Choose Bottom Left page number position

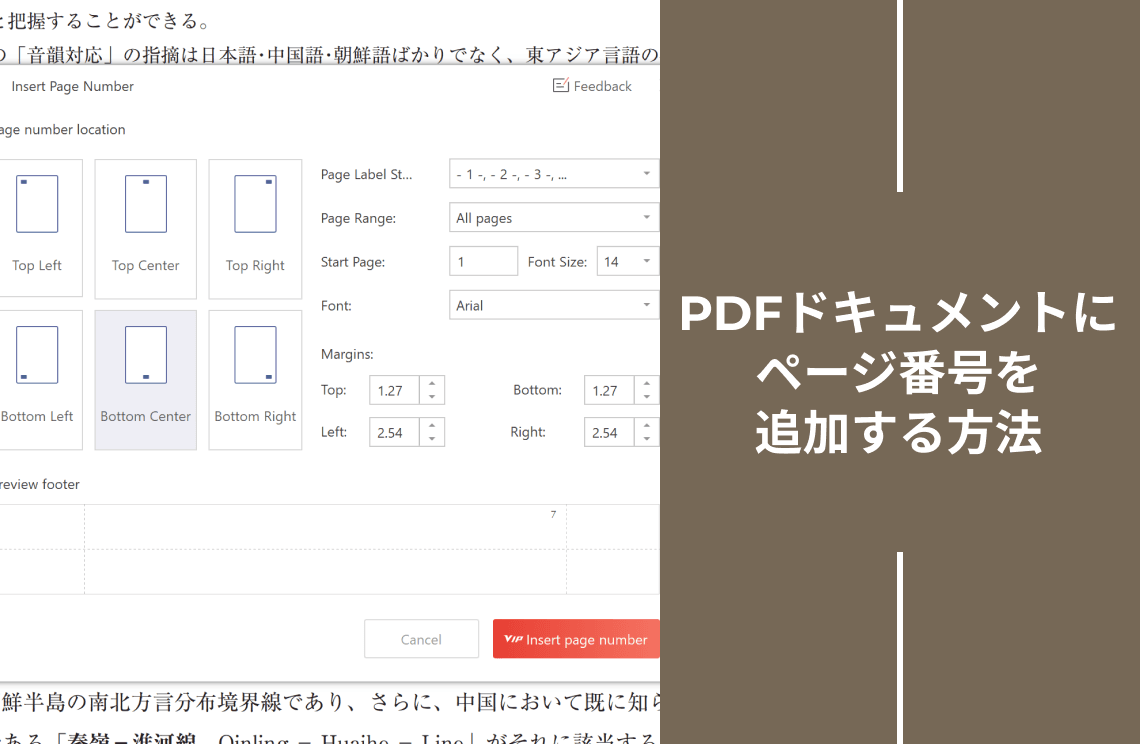[x=37, y=380]
